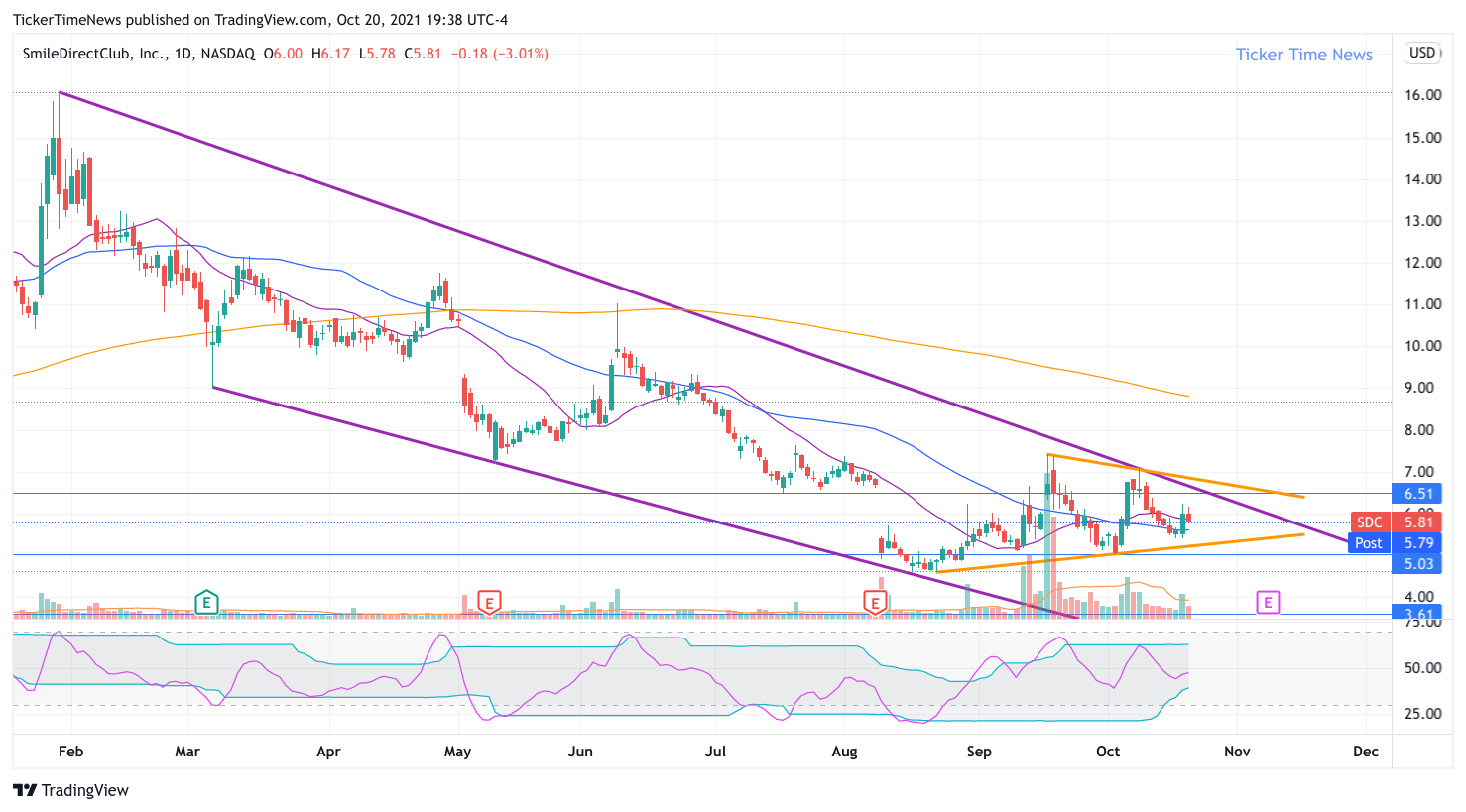Click the SmileDirectClub, Inc. symbol title
Viewport: 1466px width, 812px height.
[x=94, y=54]
